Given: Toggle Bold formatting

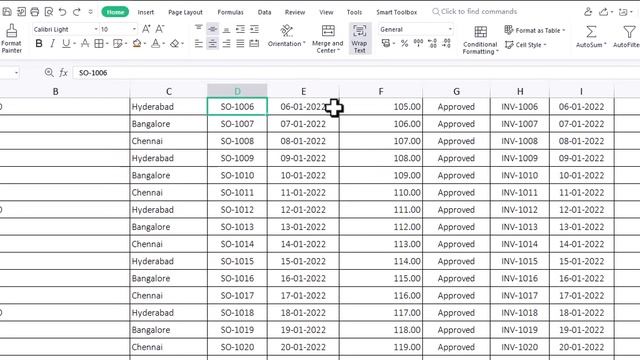Looking at the screenshot, I should tap(39, 43).
